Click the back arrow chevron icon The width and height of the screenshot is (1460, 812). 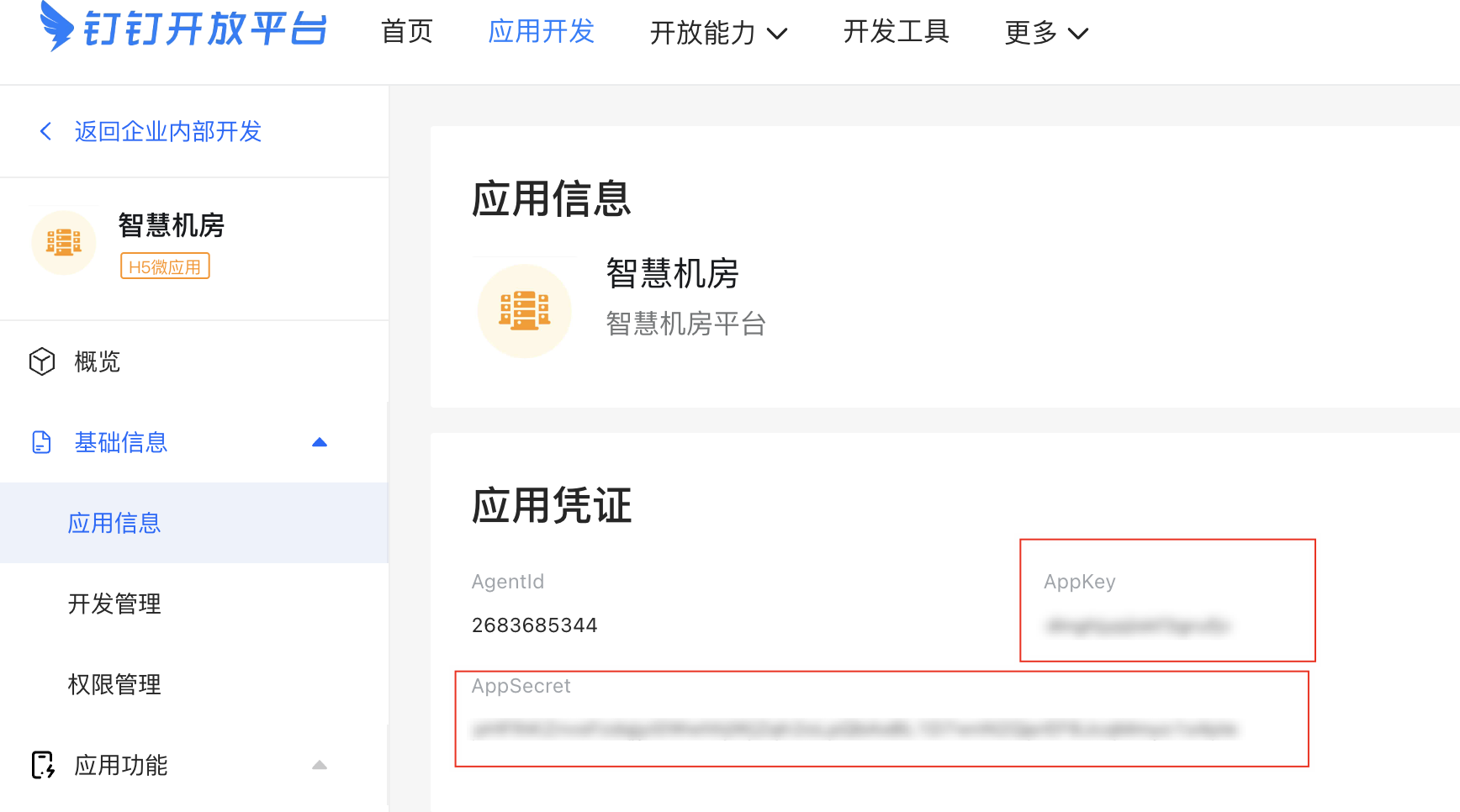pos(45,131)
